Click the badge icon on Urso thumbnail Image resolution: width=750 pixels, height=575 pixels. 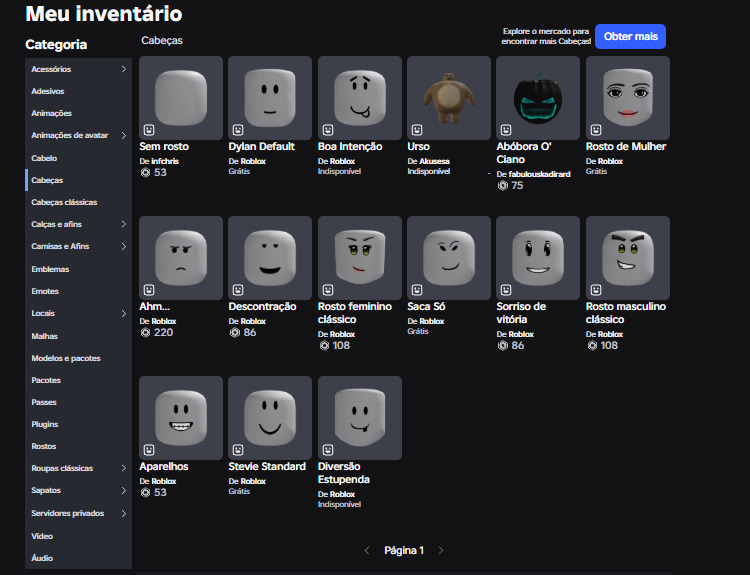tap(417, 130)
